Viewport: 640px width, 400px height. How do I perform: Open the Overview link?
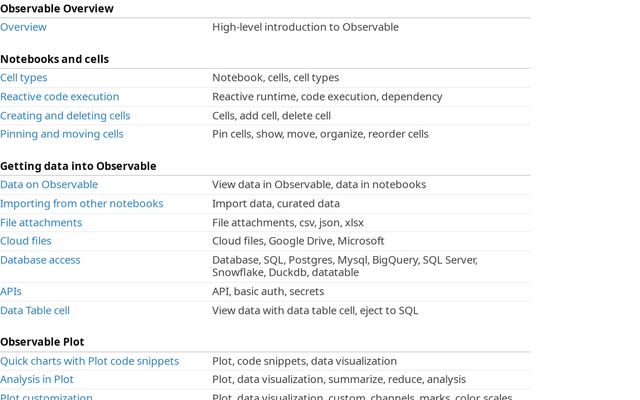[23, 27]
